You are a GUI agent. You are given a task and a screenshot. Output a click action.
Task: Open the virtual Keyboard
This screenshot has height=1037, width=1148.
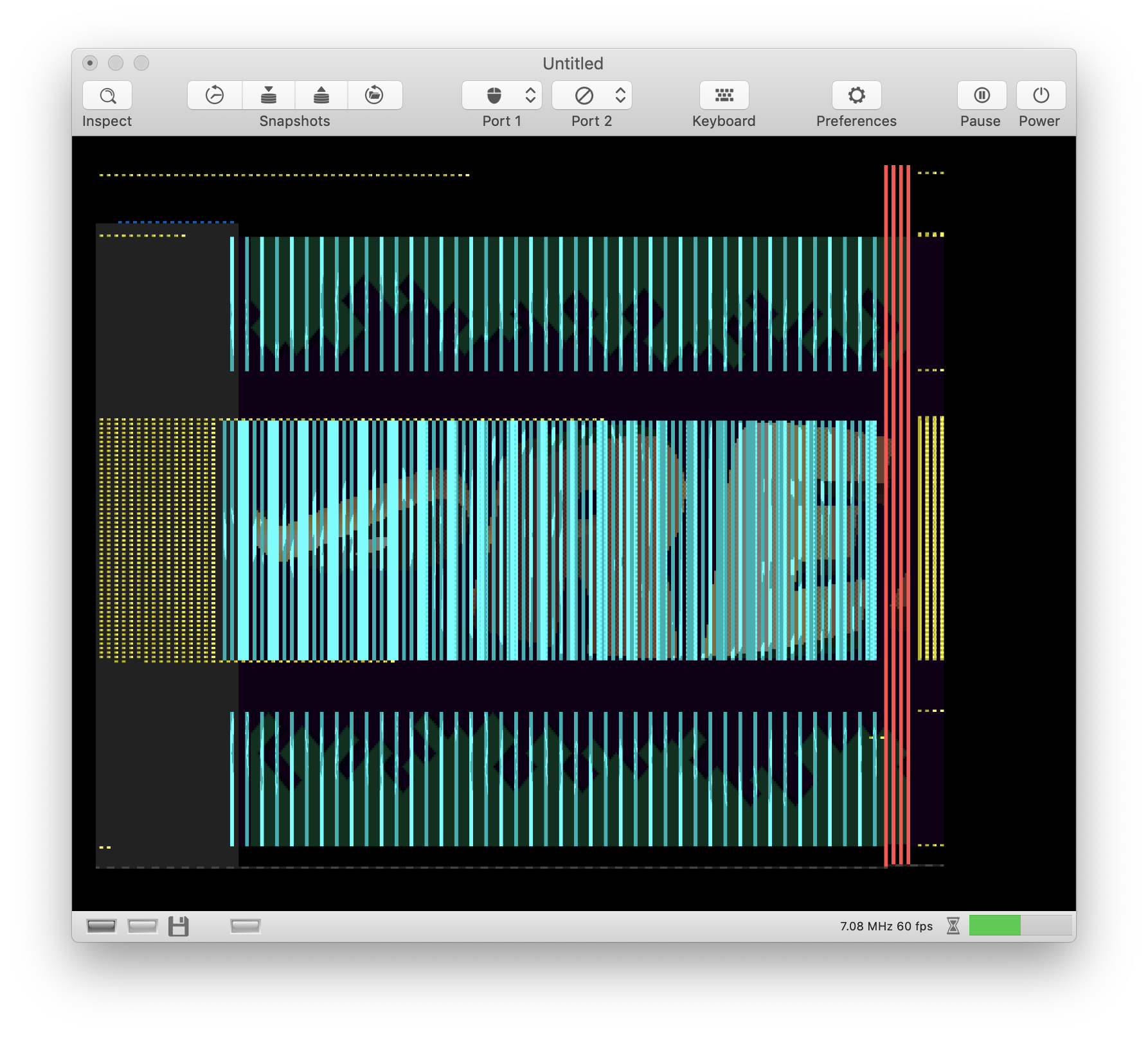tap(724, 96)
